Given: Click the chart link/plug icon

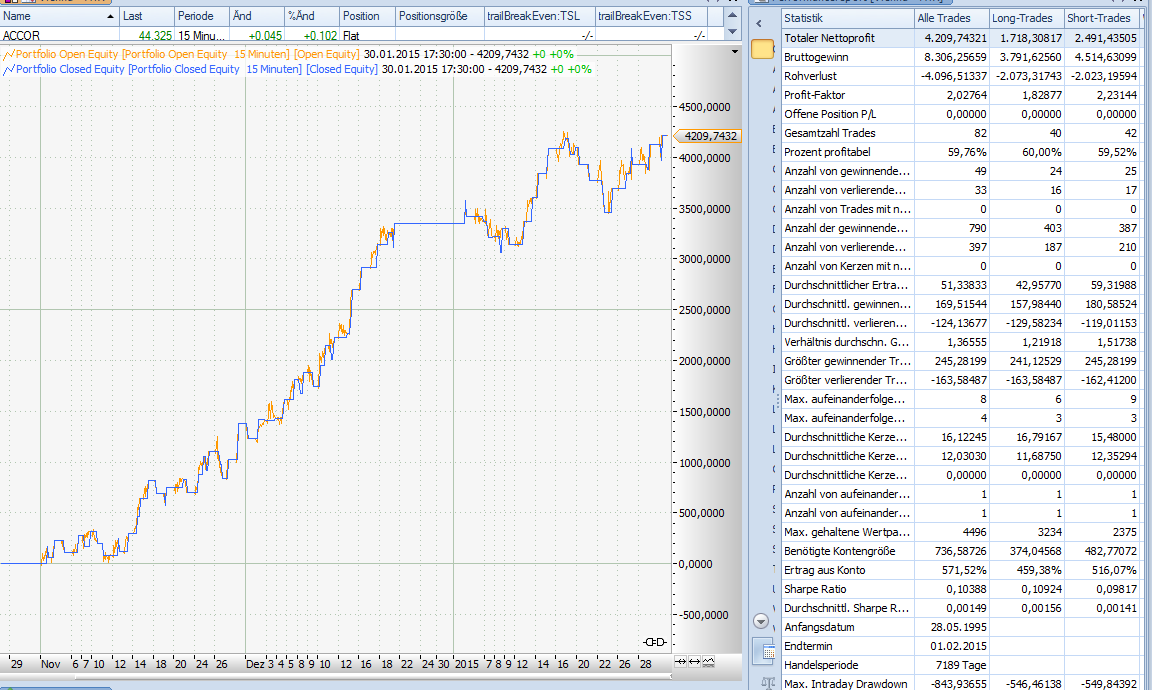Looking at the screenshot, I should [x=656, y=641].
